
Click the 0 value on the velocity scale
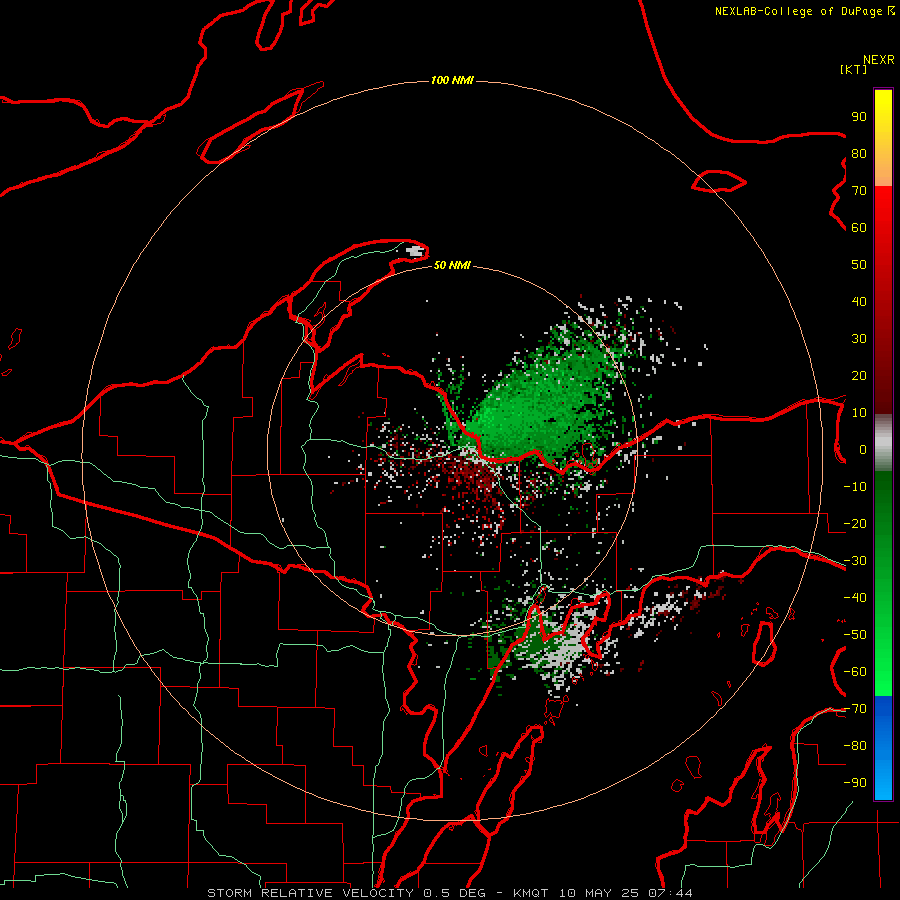[863, 449]
